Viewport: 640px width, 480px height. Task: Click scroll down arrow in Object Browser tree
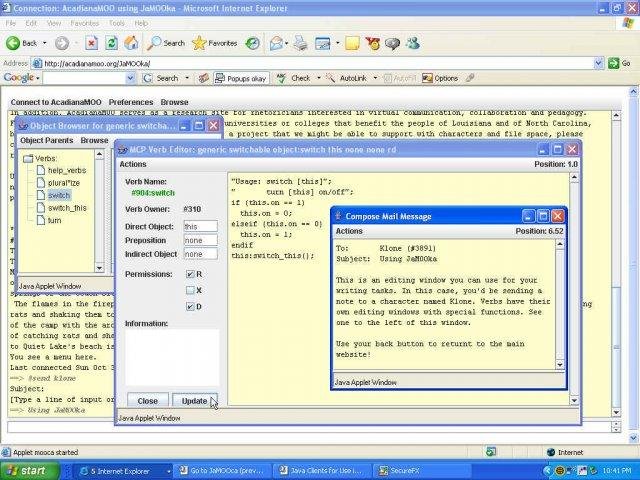pyautogui.click(x=99, y=268)
